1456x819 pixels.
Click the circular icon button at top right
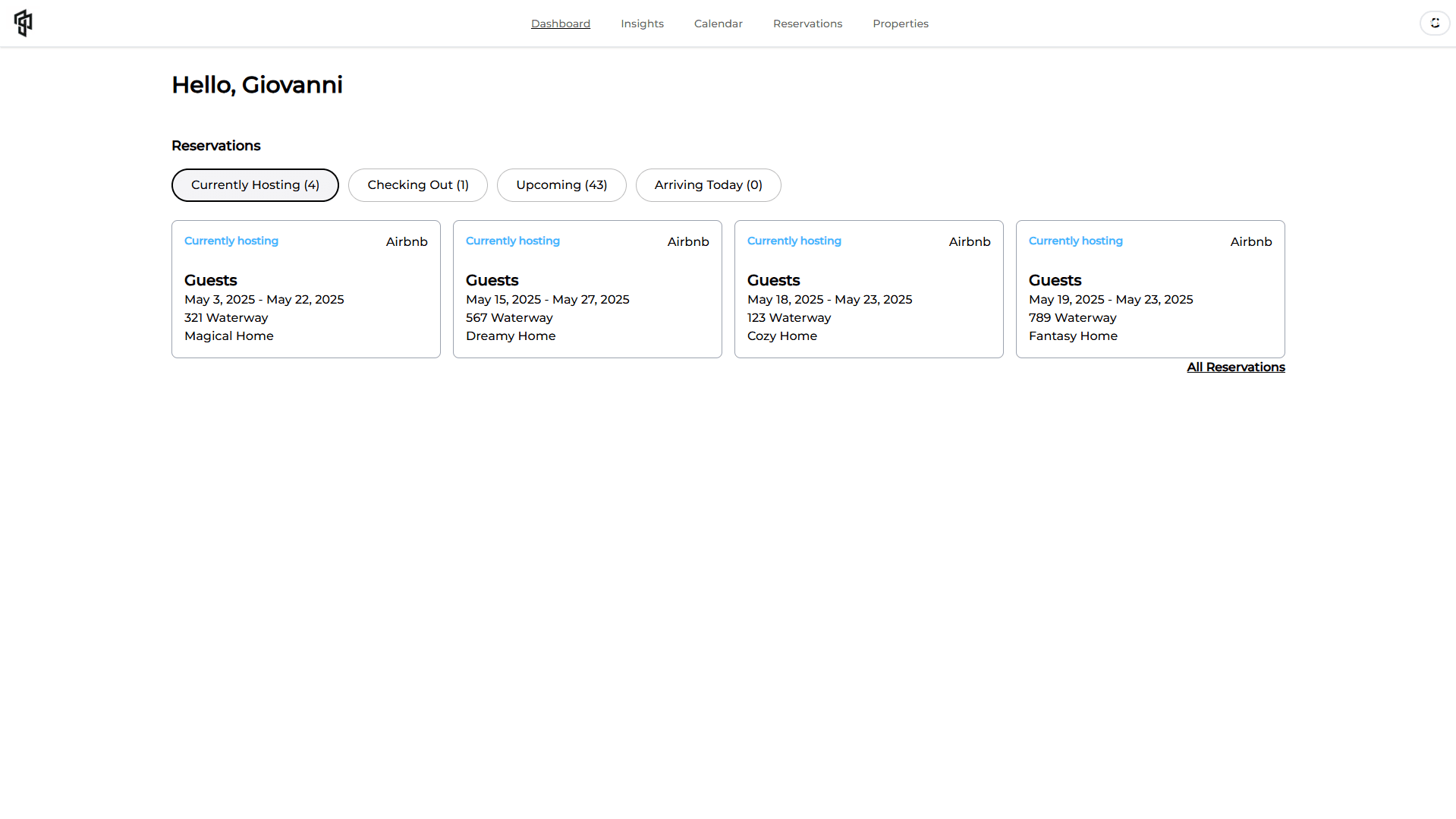click(x=1434, y=23)
